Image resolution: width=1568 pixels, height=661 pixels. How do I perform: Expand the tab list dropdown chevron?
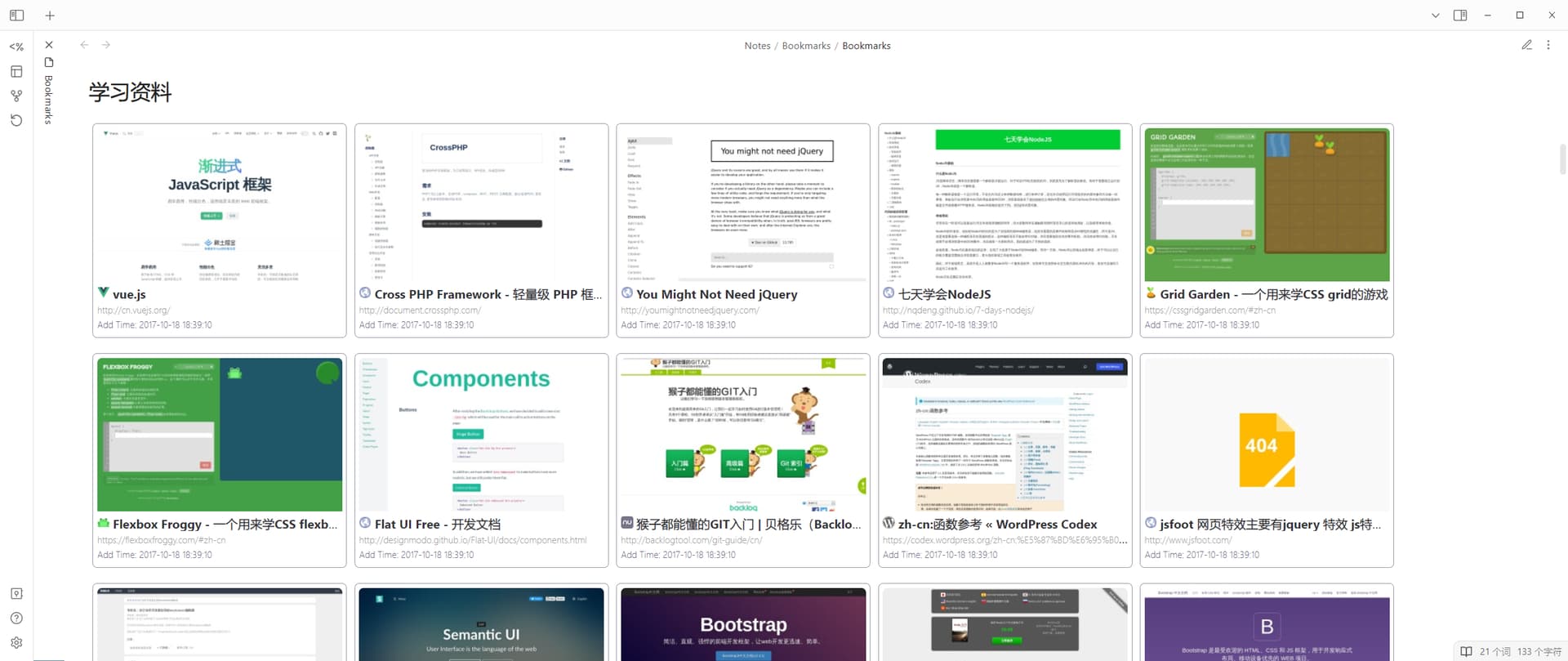coord(1435,16)
